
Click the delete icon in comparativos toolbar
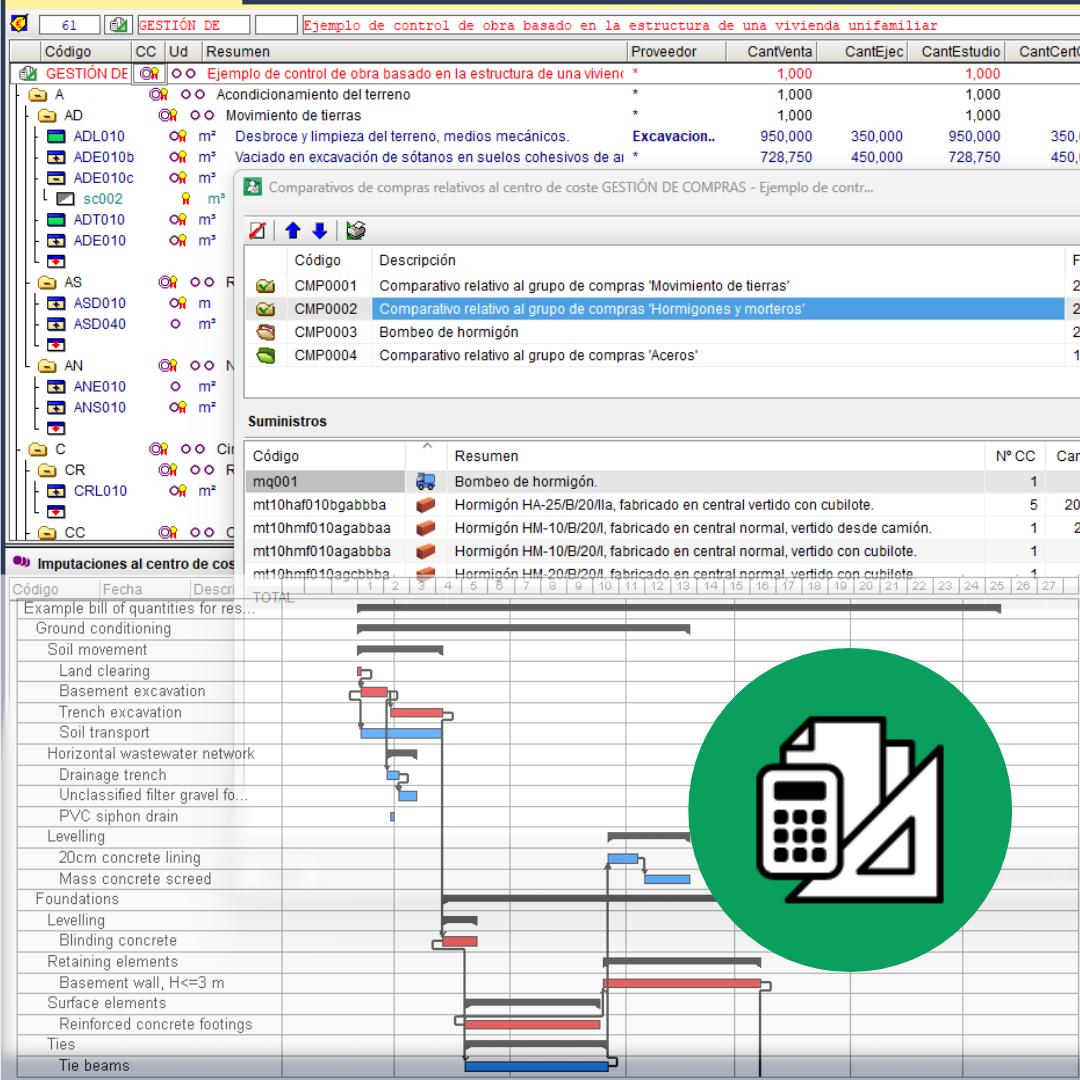(258, 231)
